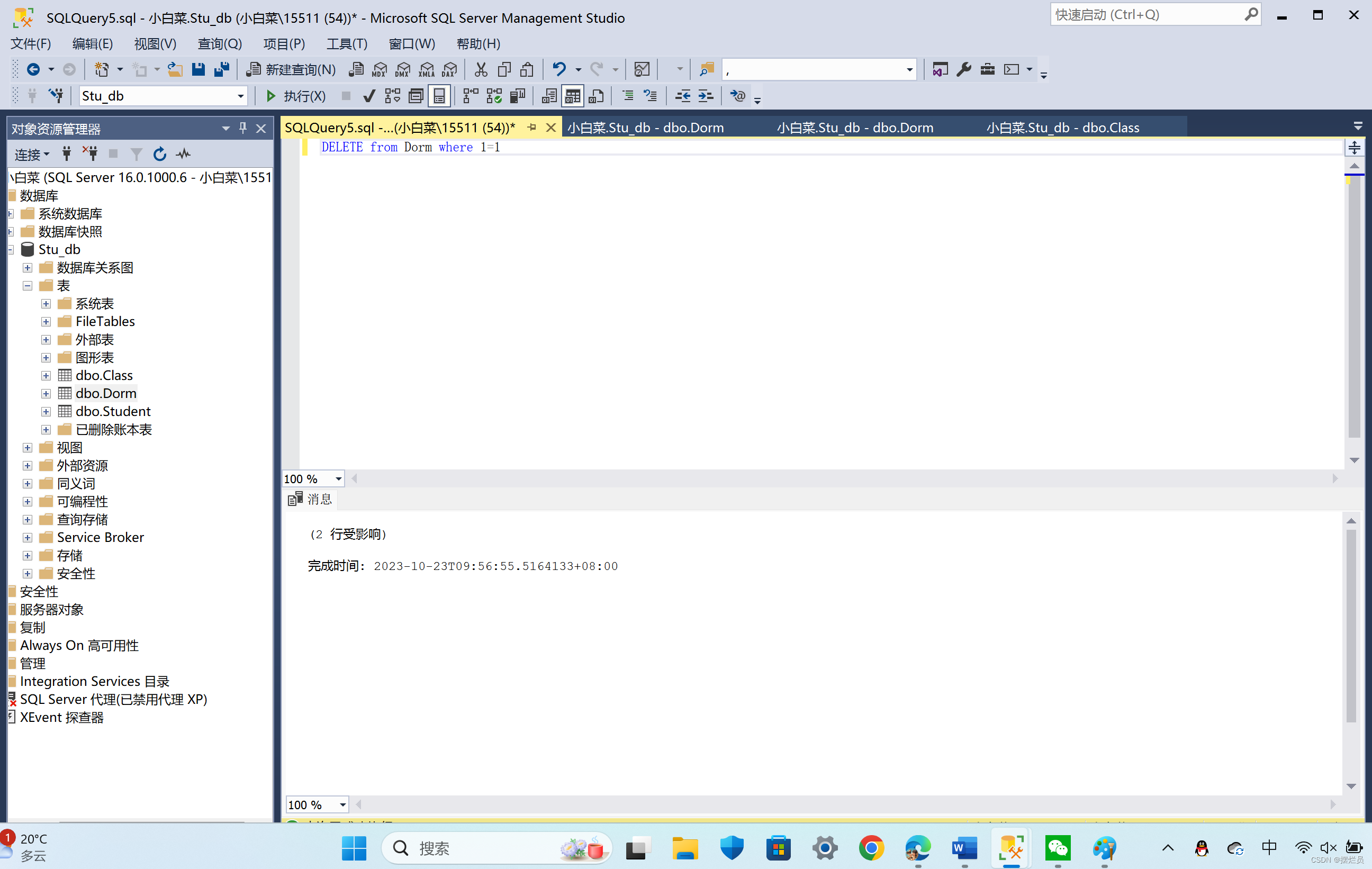The height and width of the screenshot is (869, 1372).
Task: Open the Stu_db database dropdown
Action: (240, 96)
